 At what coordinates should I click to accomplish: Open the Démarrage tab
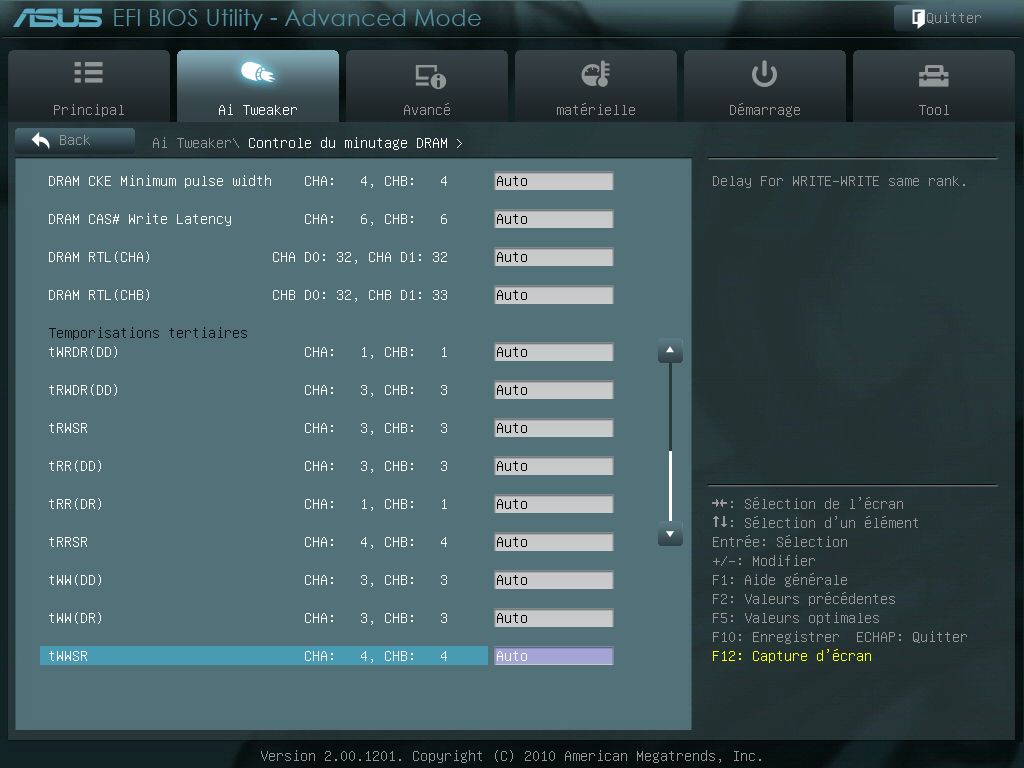[764, 86]
